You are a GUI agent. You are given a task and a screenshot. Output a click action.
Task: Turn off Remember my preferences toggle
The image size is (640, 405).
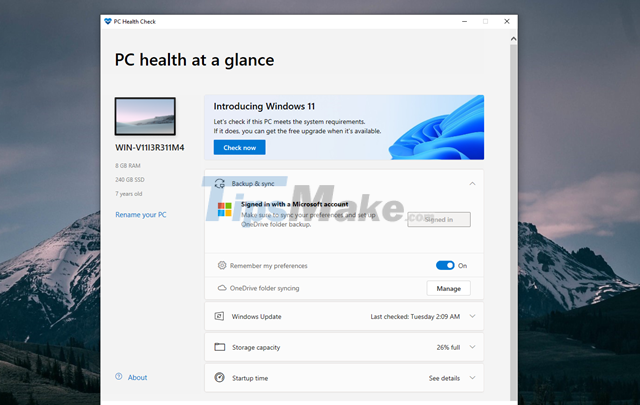445,265
